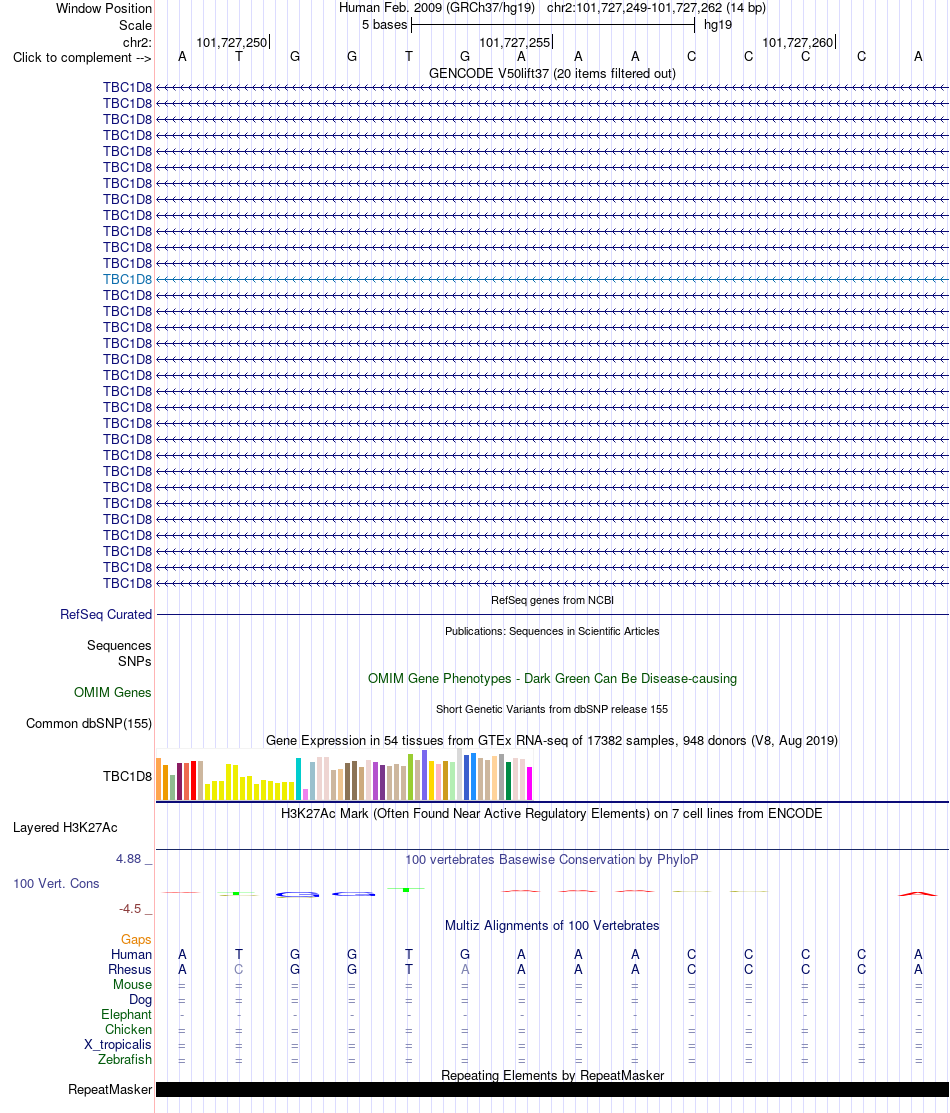This screenshot has width=950, height=1113.
Task: Click the cyan bar in the GTEx expression chart
Action: click(299, 779)
